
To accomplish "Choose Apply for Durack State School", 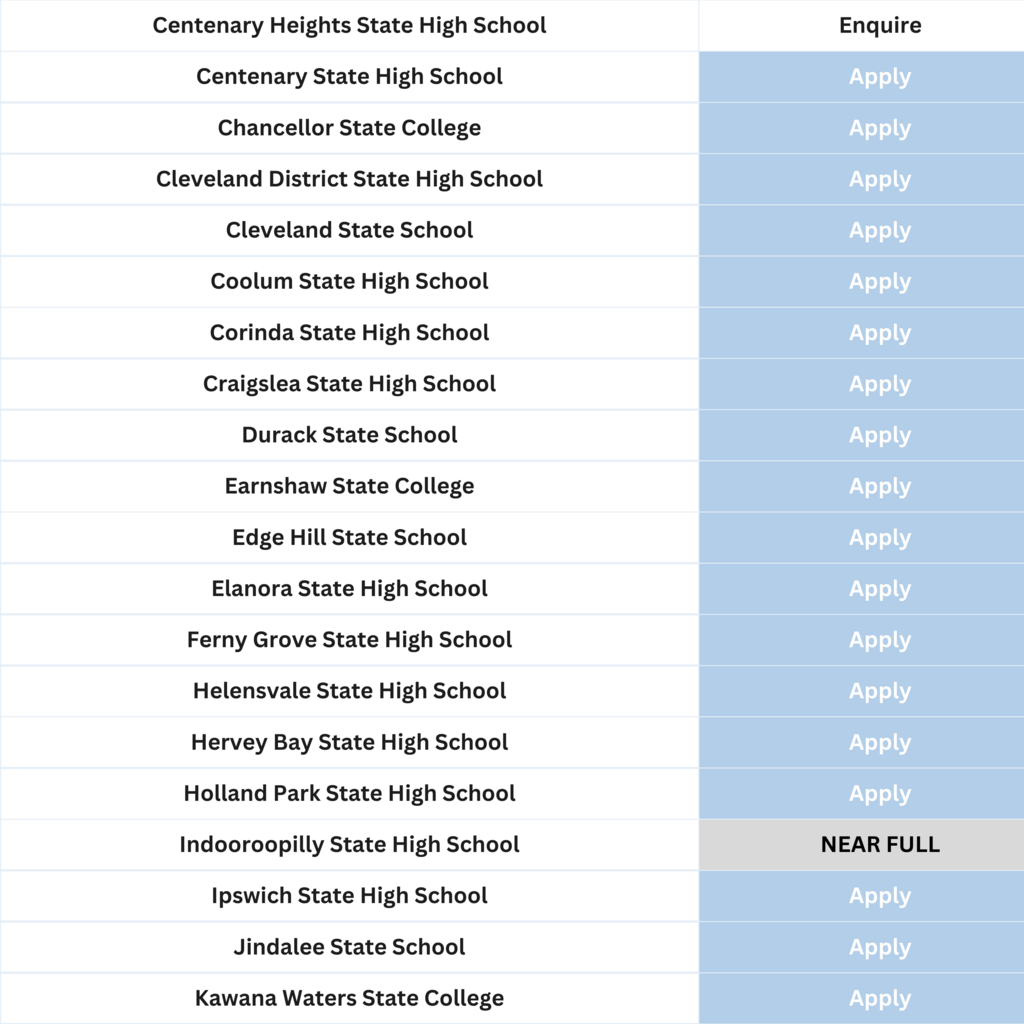I will pyautogui.click(x=880, y=436).
